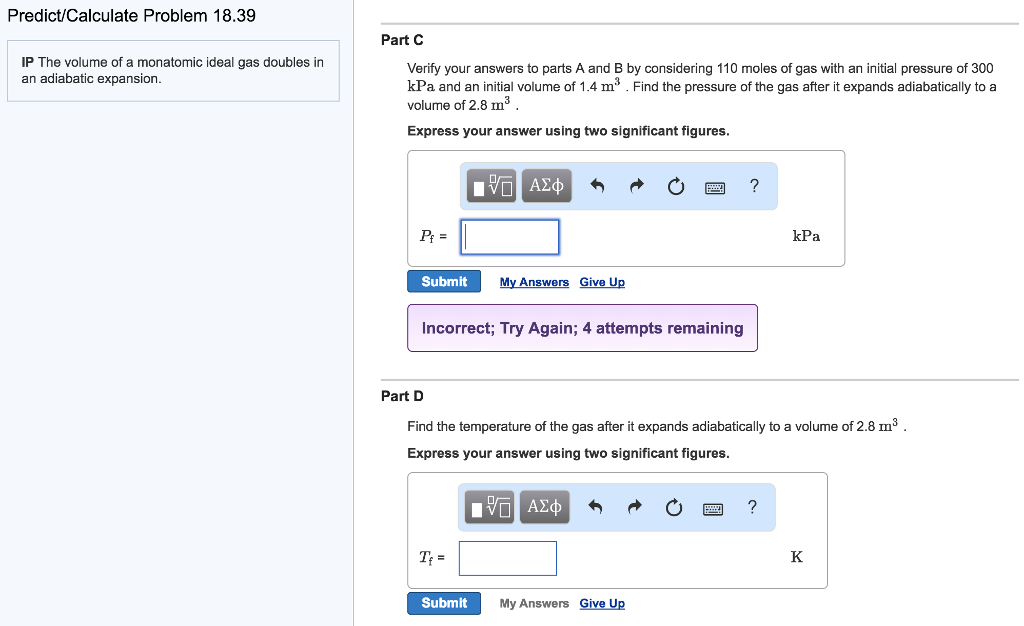
Task: Click the Tf answer input box
Action: coord(507,557)
